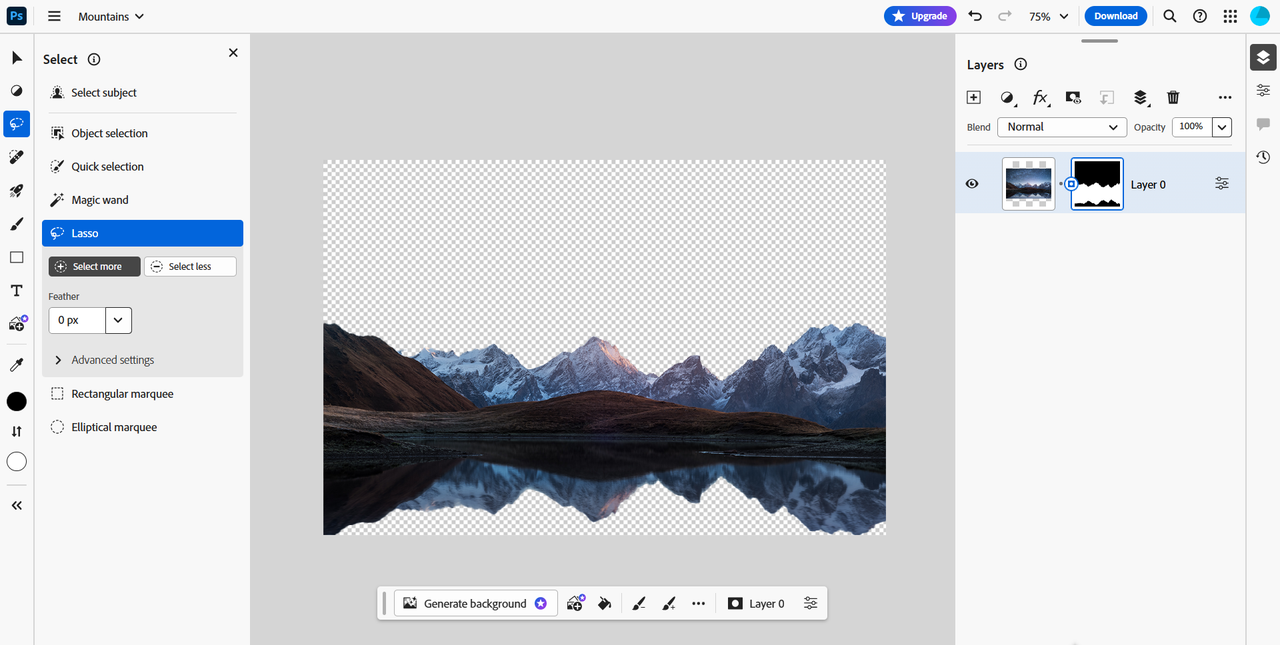Add a new layer with plus icon

974,97
